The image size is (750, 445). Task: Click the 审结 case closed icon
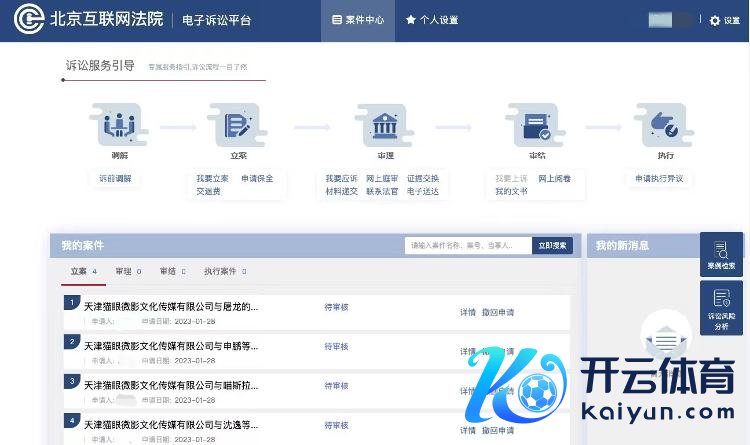[x=536, y=126]
